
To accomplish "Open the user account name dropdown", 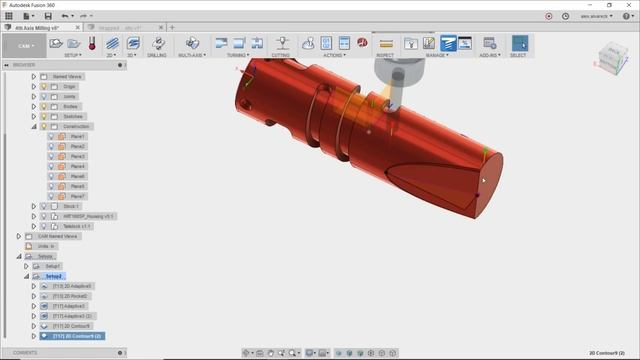I will 597,16.
